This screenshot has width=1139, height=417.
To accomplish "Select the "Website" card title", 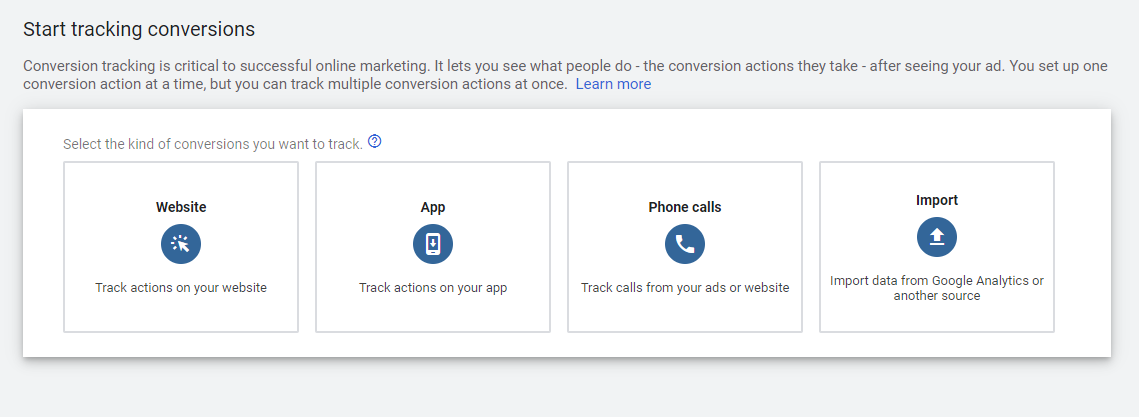I will coord(181,207).
